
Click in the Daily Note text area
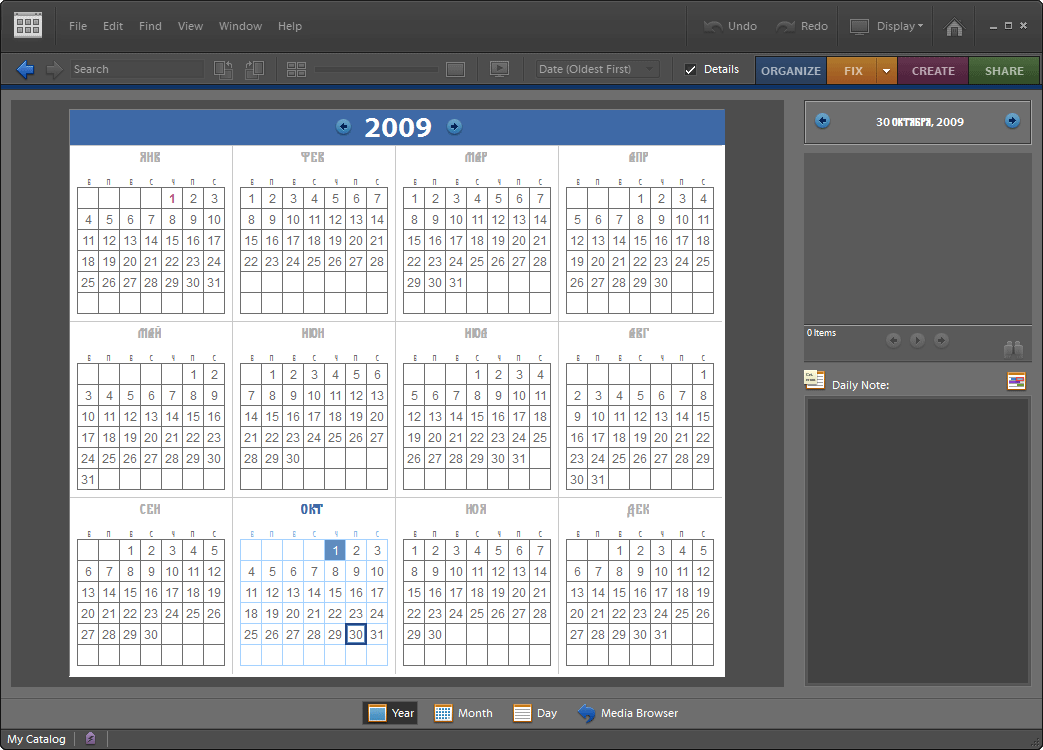pos(917,541)
